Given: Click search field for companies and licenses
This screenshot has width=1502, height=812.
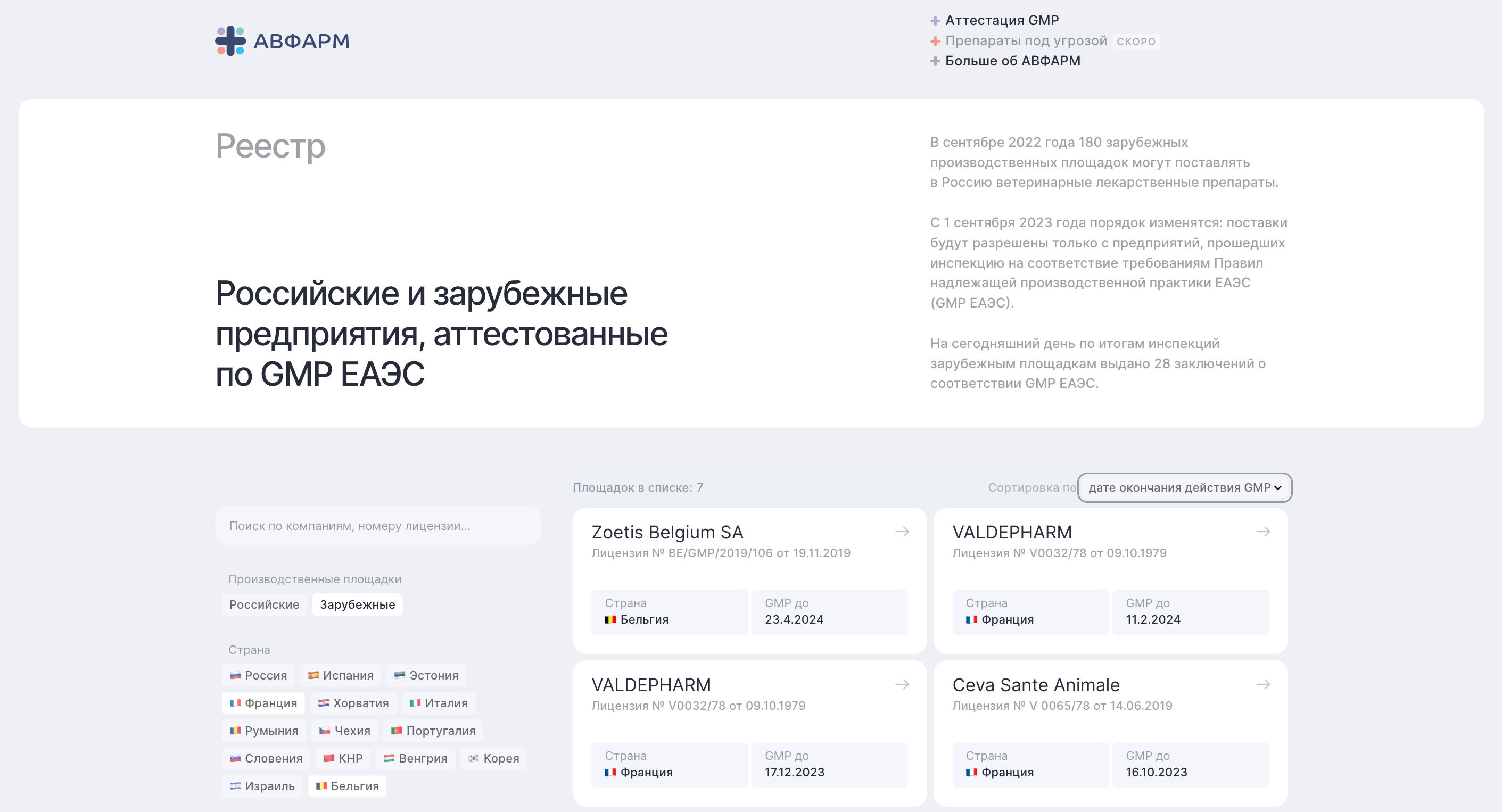Looking at the screenshot, I should coord(378,525).
